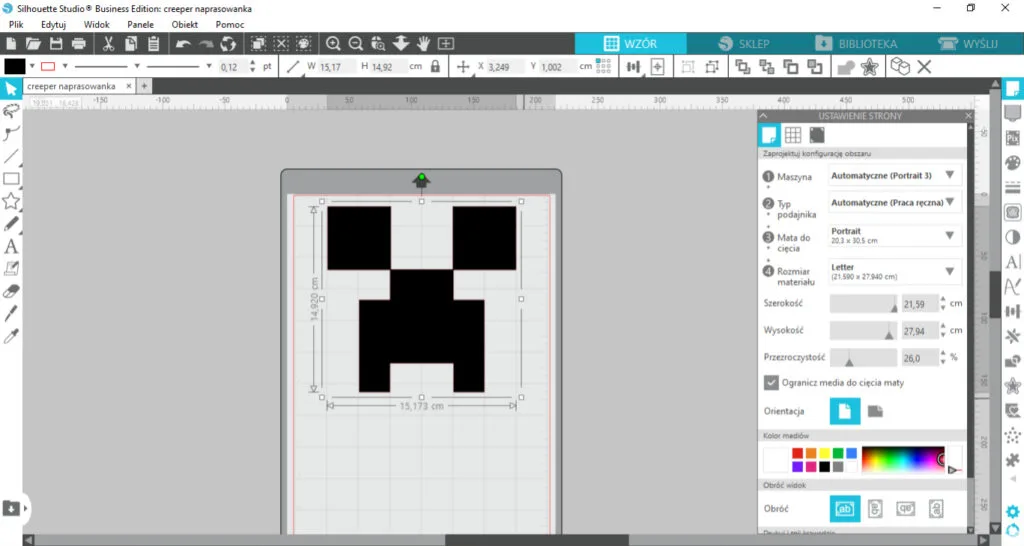The height and width of the screenshot is (546, 1024).
Task: Open the offset star icon
Action: (x=869, y=67)
